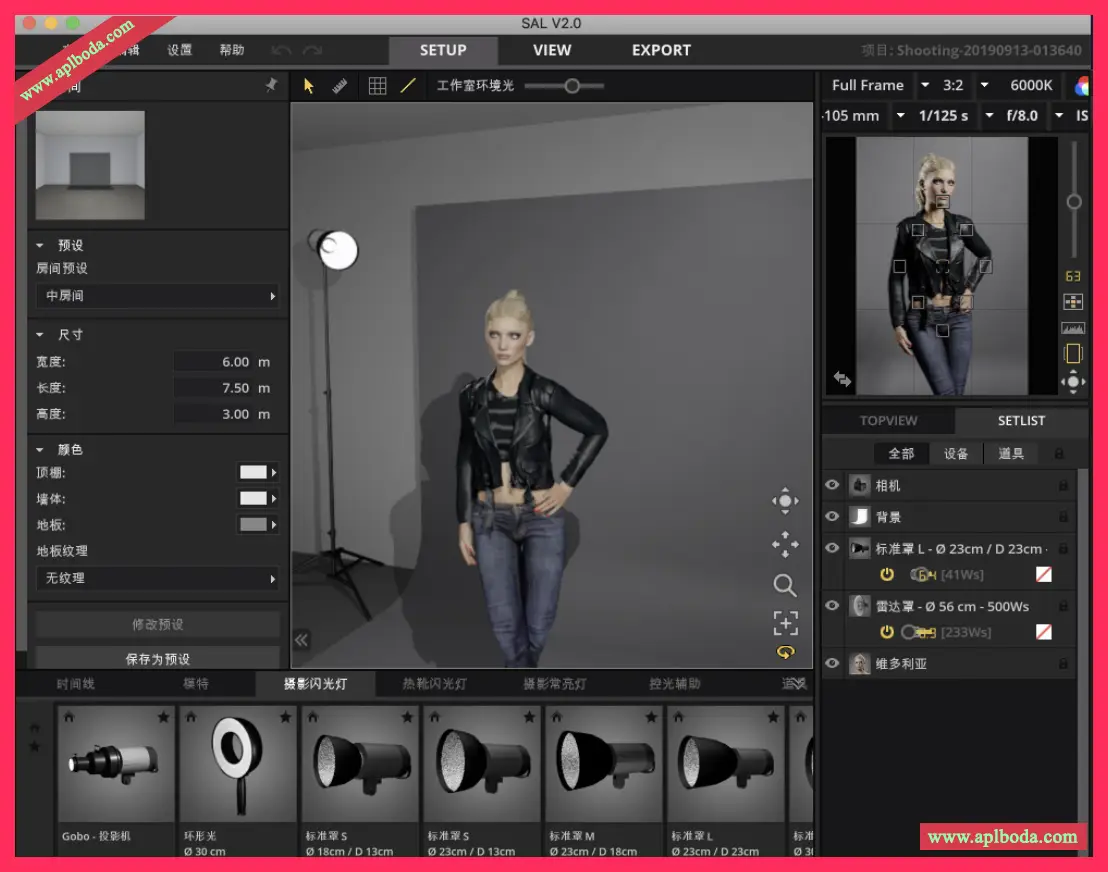Click the 工作室环境光 slider handle
This screenshot has width=1108, height=872.
tap(572, 86)
